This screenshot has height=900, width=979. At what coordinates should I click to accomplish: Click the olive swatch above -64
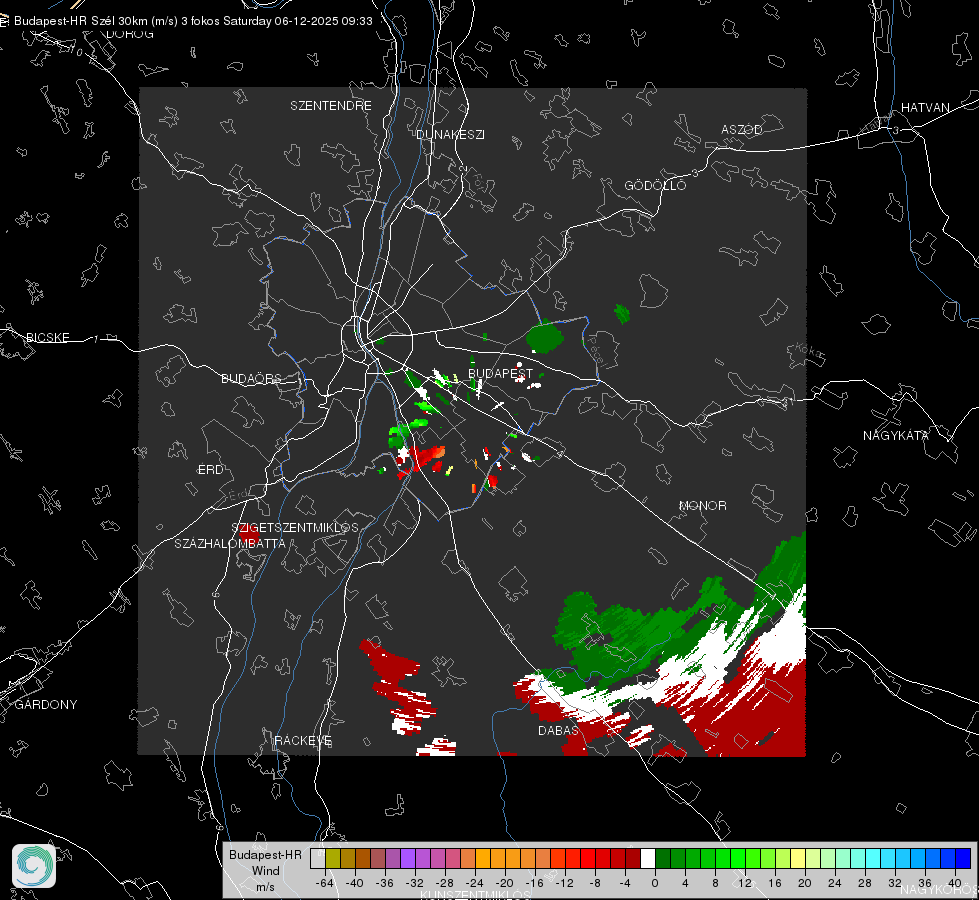point(333,859)
